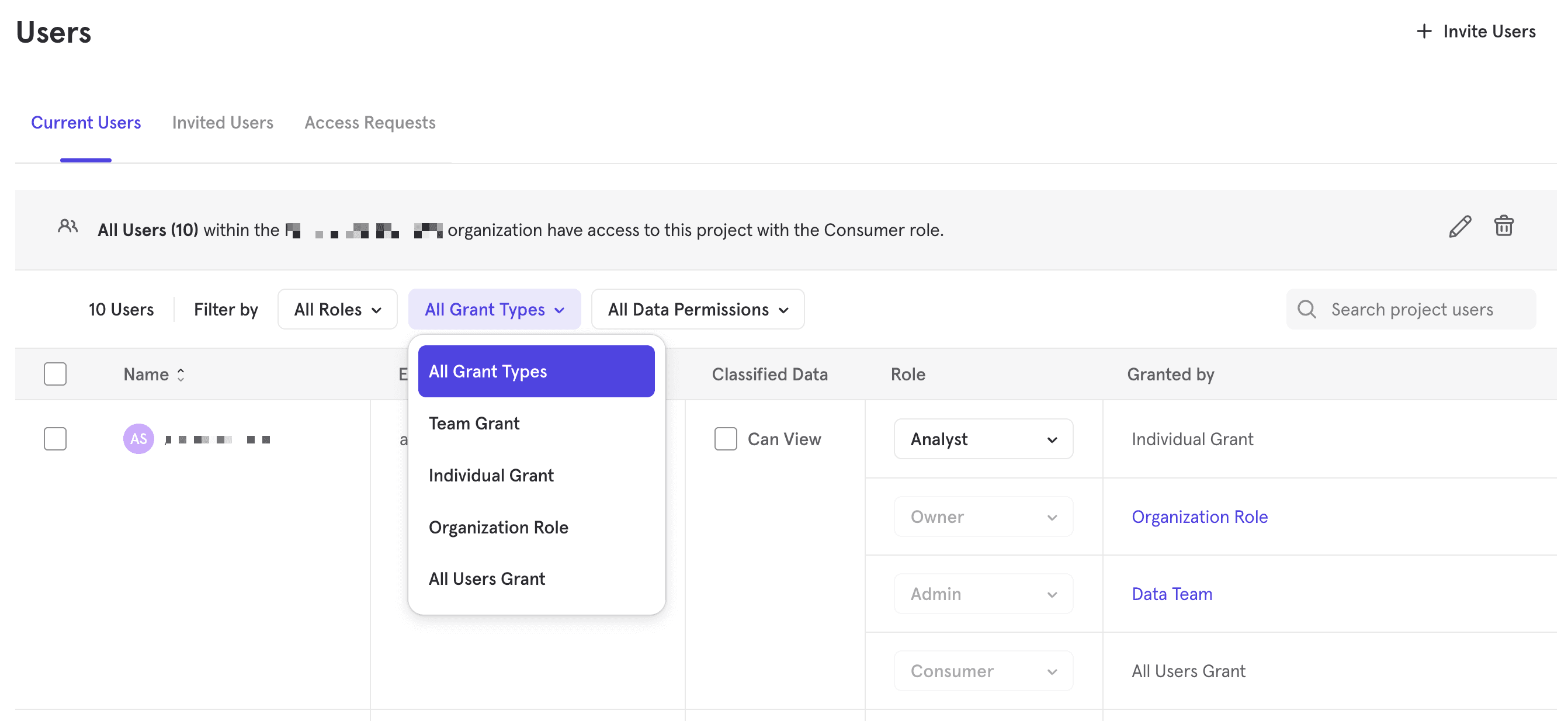Select Team Grant from the menu
This screenshot has height=721, width=1568.
(474, 423)
